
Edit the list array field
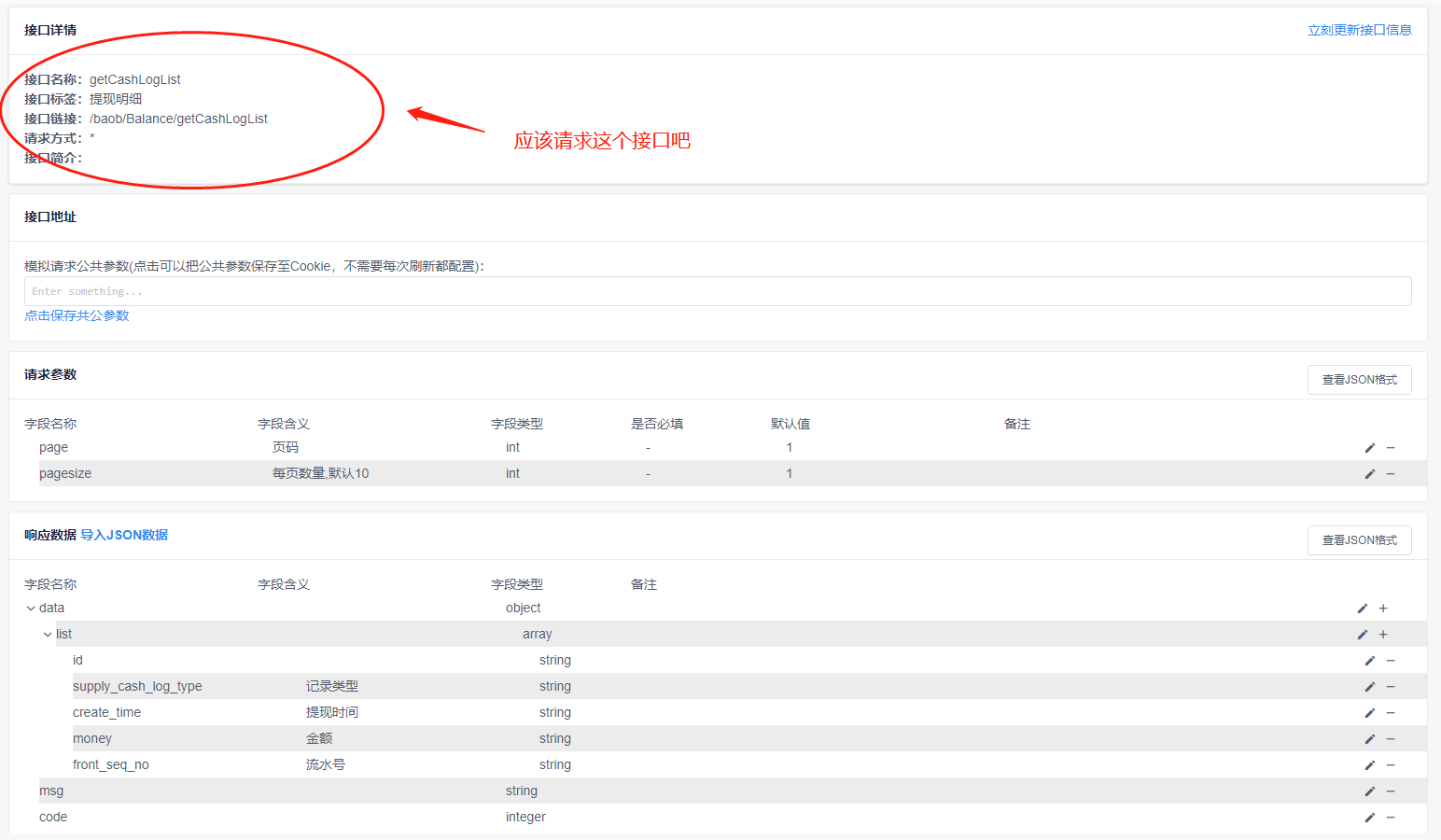(x=1363, y=635)
